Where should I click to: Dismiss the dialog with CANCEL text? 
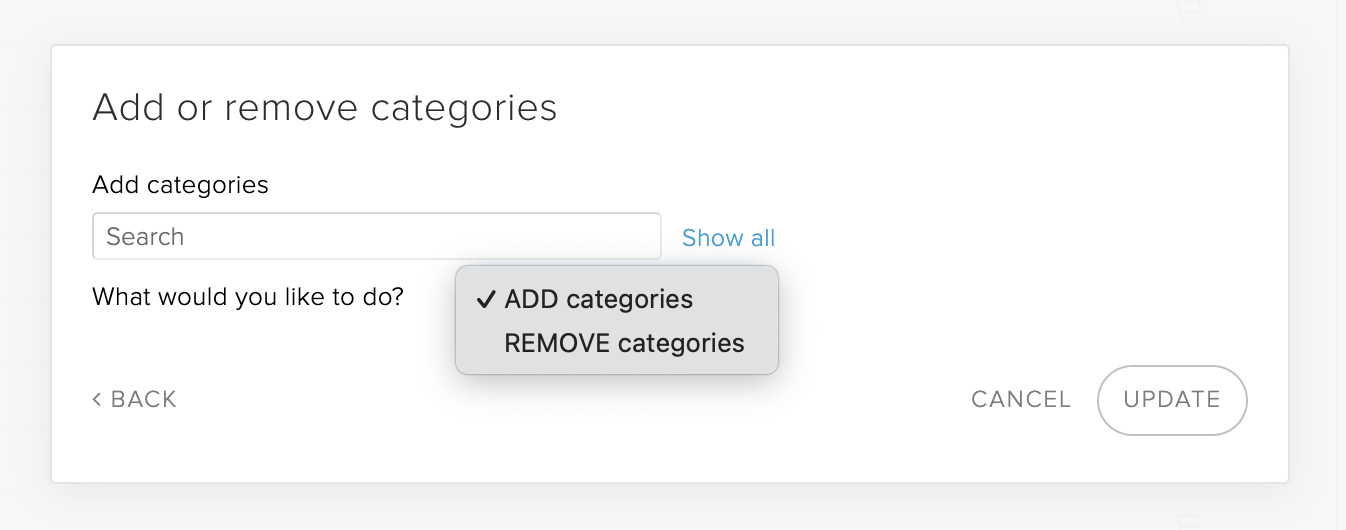pos(1020,400)
